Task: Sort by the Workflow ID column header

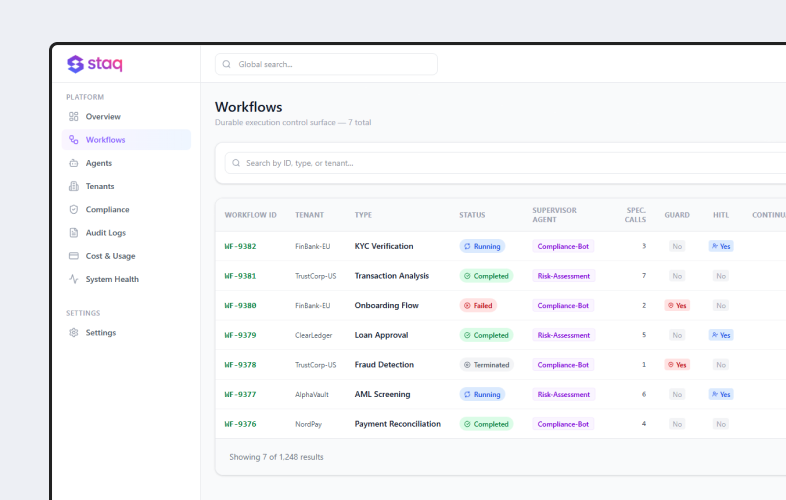Action: coord(251,215)
